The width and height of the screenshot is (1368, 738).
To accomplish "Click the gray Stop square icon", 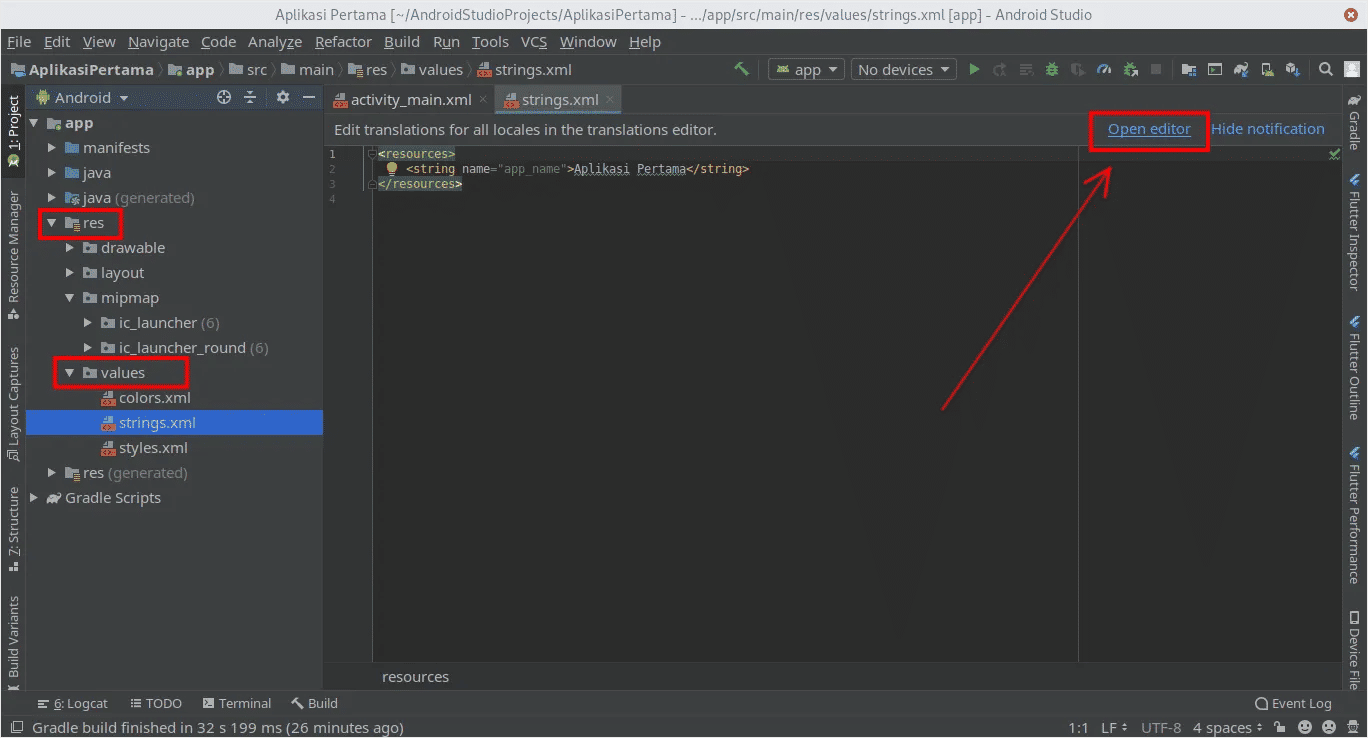I will coord(1156,69).
